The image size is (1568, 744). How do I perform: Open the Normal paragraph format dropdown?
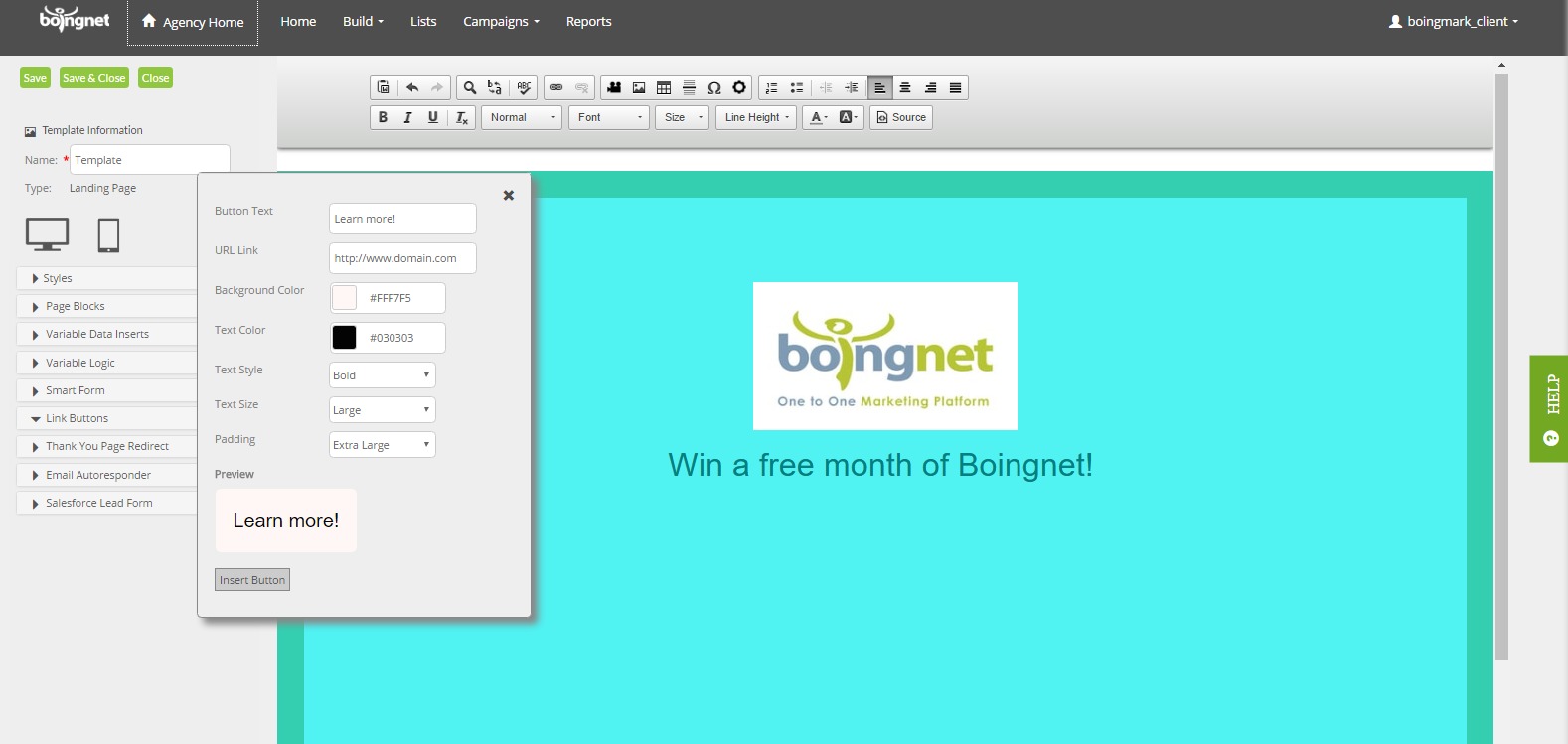coord(522,117)
